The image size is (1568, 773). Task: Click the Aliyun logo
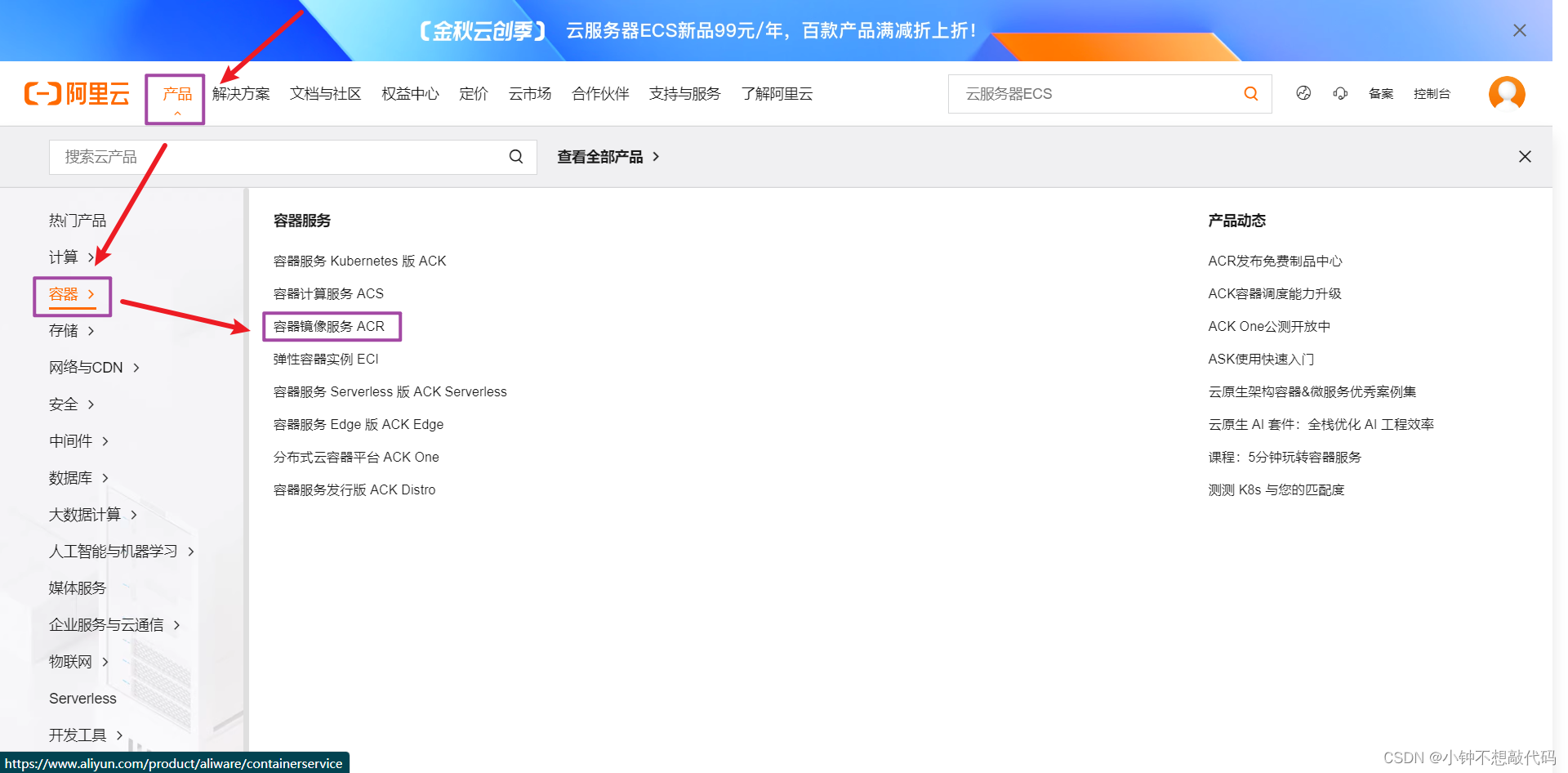(x=77, y=94)
